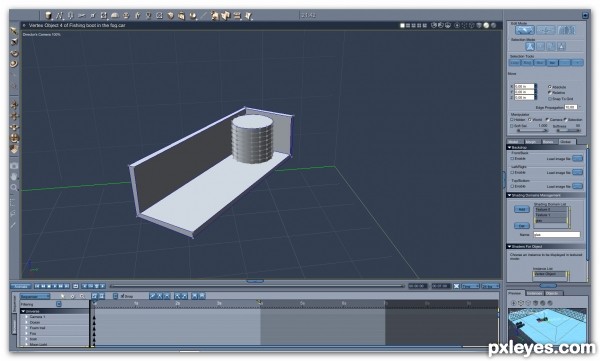Click the magnifier zoom tool in left toolbar
The width and height of the screenshot is (600, 361).
coord(14,188)
